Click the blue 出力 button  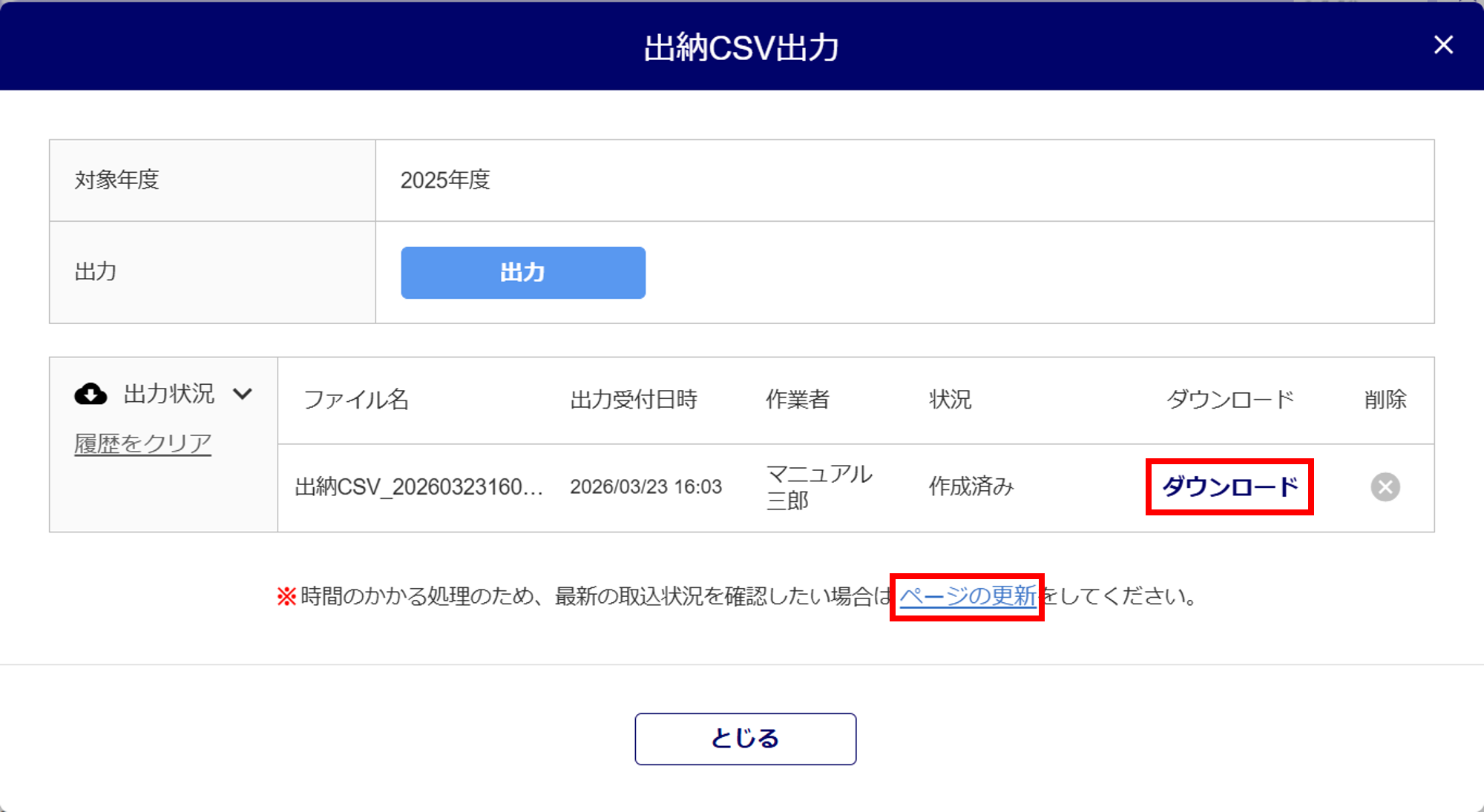coord(523,273)
